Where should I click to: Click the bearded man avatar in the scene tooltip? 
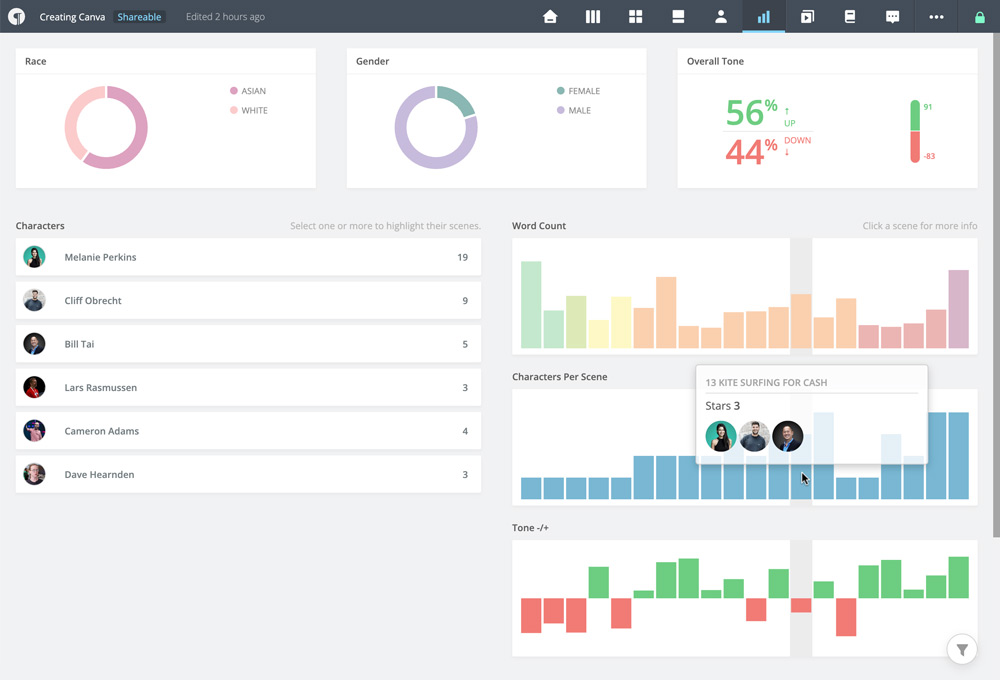754,436
